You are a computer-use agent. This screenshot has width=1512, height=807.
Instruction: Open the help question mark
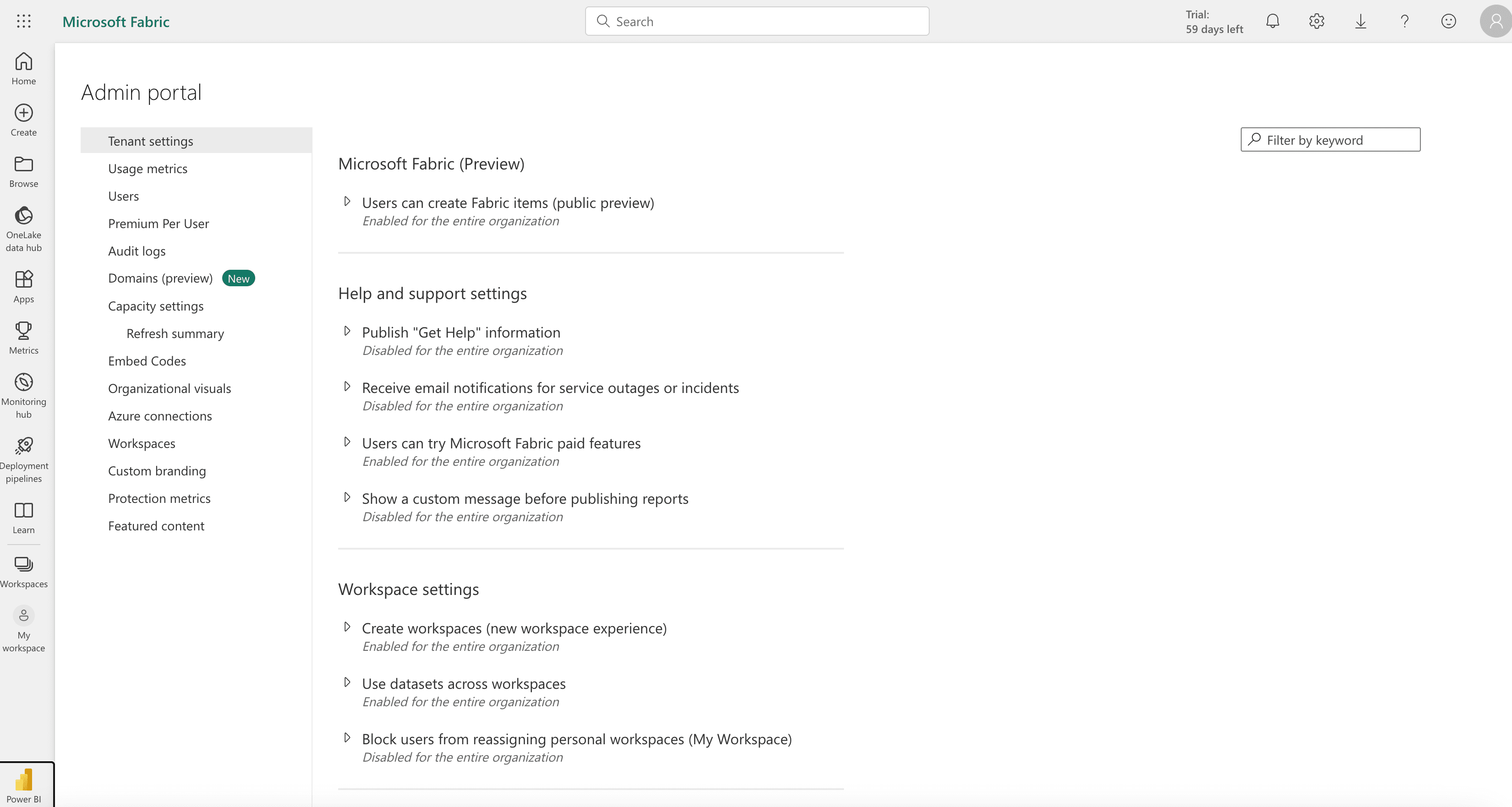coord(1405,22)
